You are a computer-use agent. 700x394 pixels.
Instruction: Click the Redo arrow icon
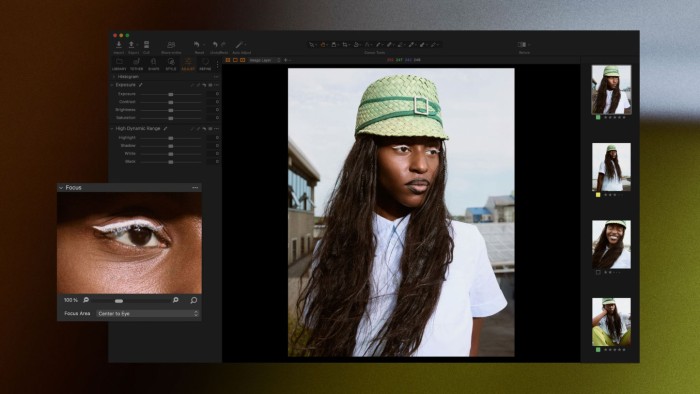pos(223,45)
